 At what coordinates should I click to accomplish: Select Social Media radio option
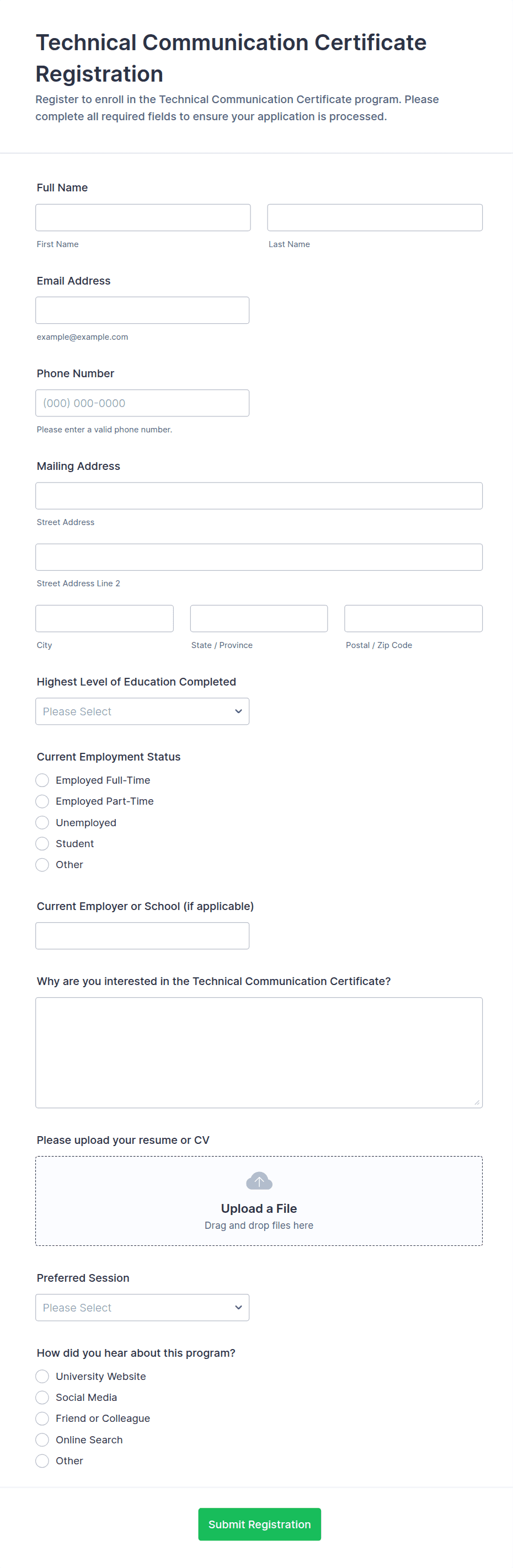(x=42, y=1398)
